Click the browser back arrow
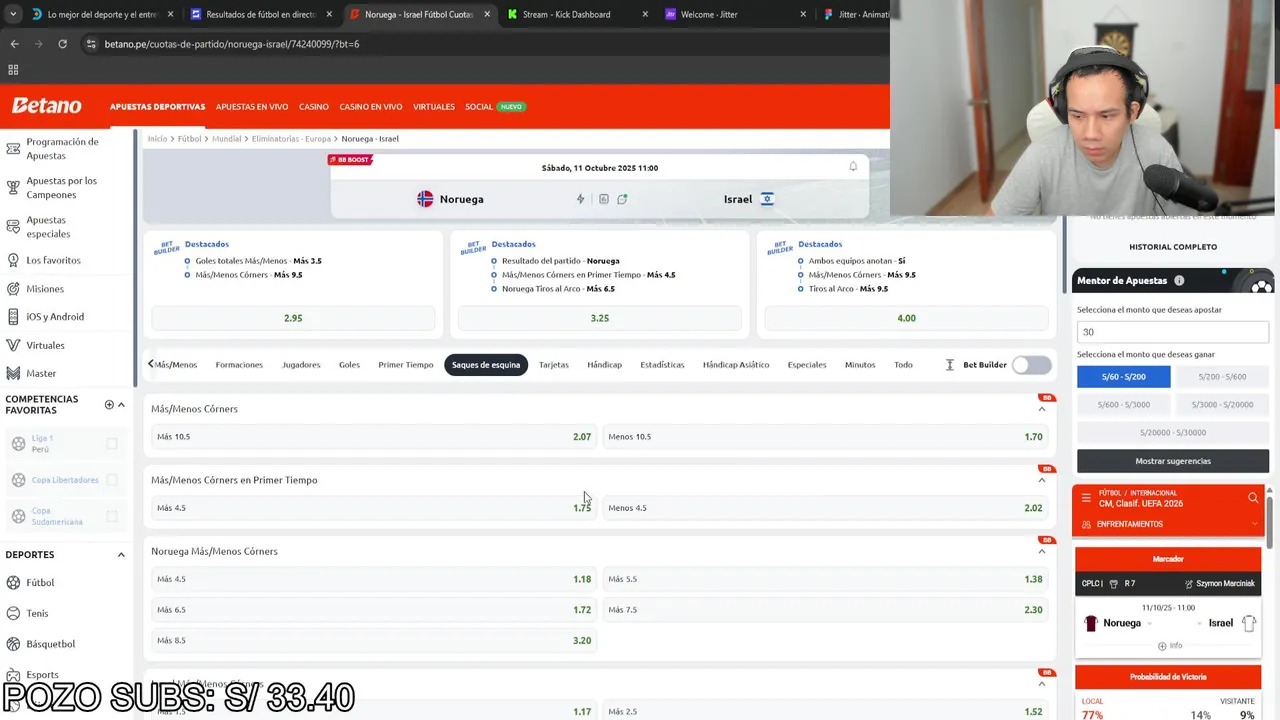This screenshot has height=720, width=1280. coord(14,44)
